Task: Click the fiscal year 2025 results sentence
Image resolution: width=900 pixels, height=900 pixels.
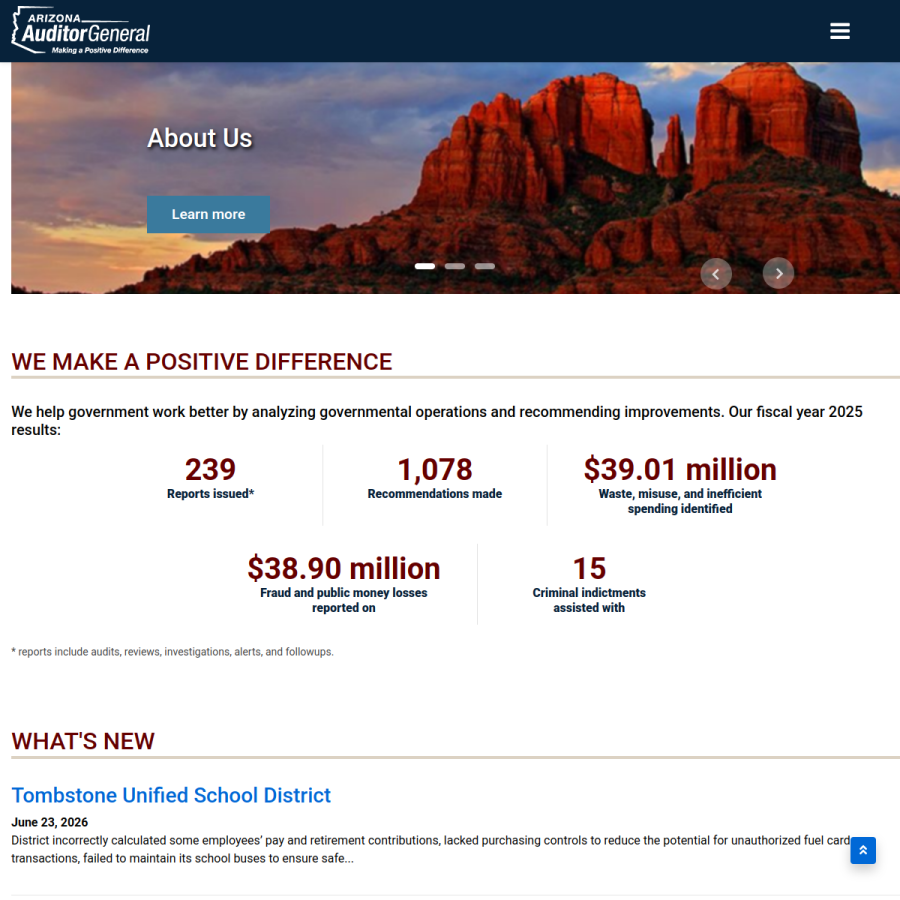Action: (x=436, y=421)
